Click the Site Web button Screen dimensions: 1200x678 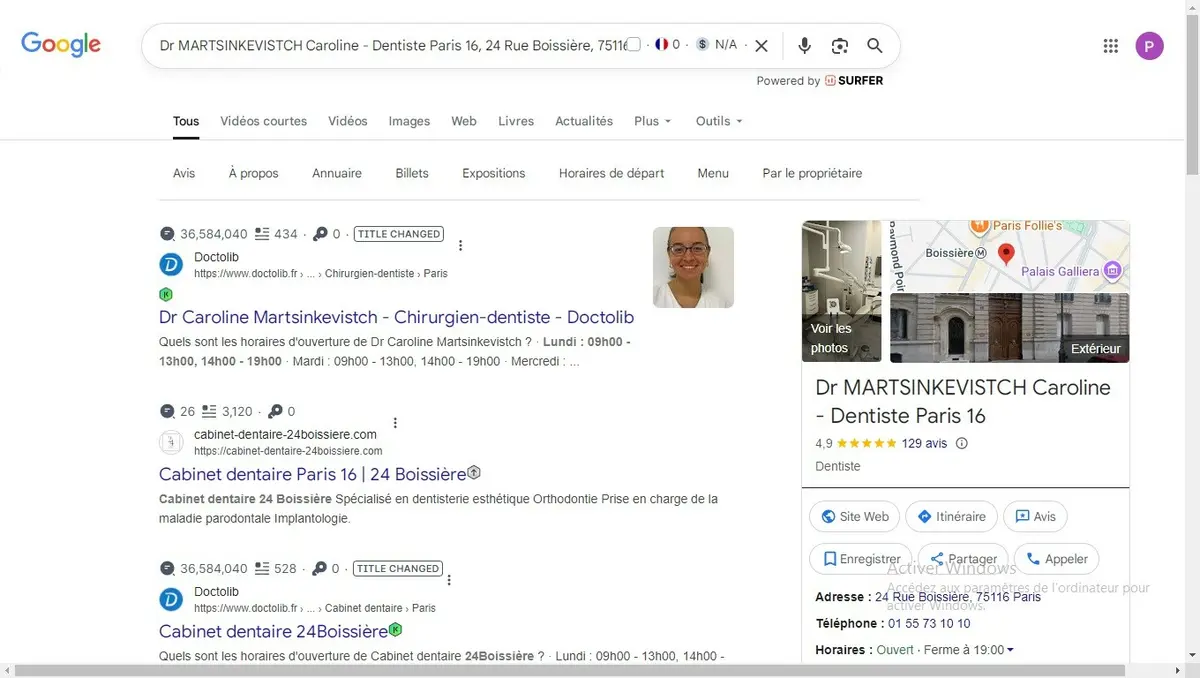click(x=854, y=517)
